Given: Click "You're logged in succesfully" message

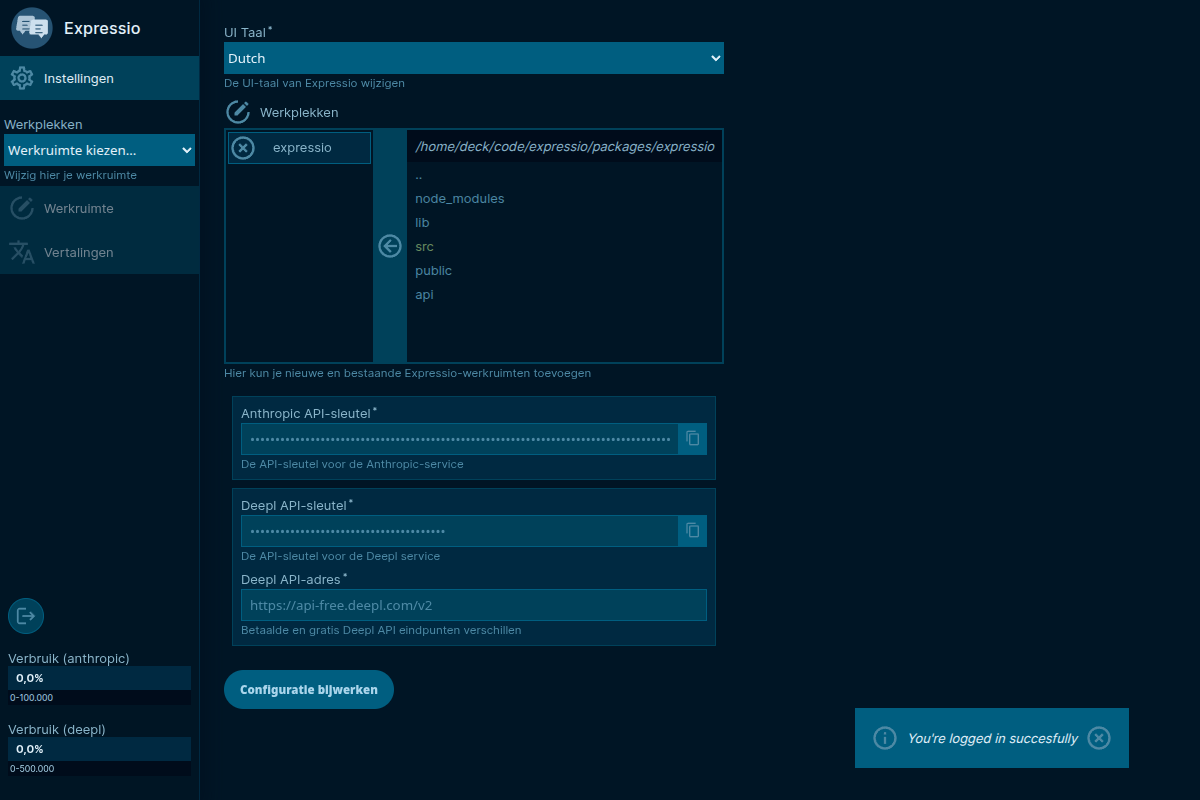Looking at the screenshot, I should [993, 738].
